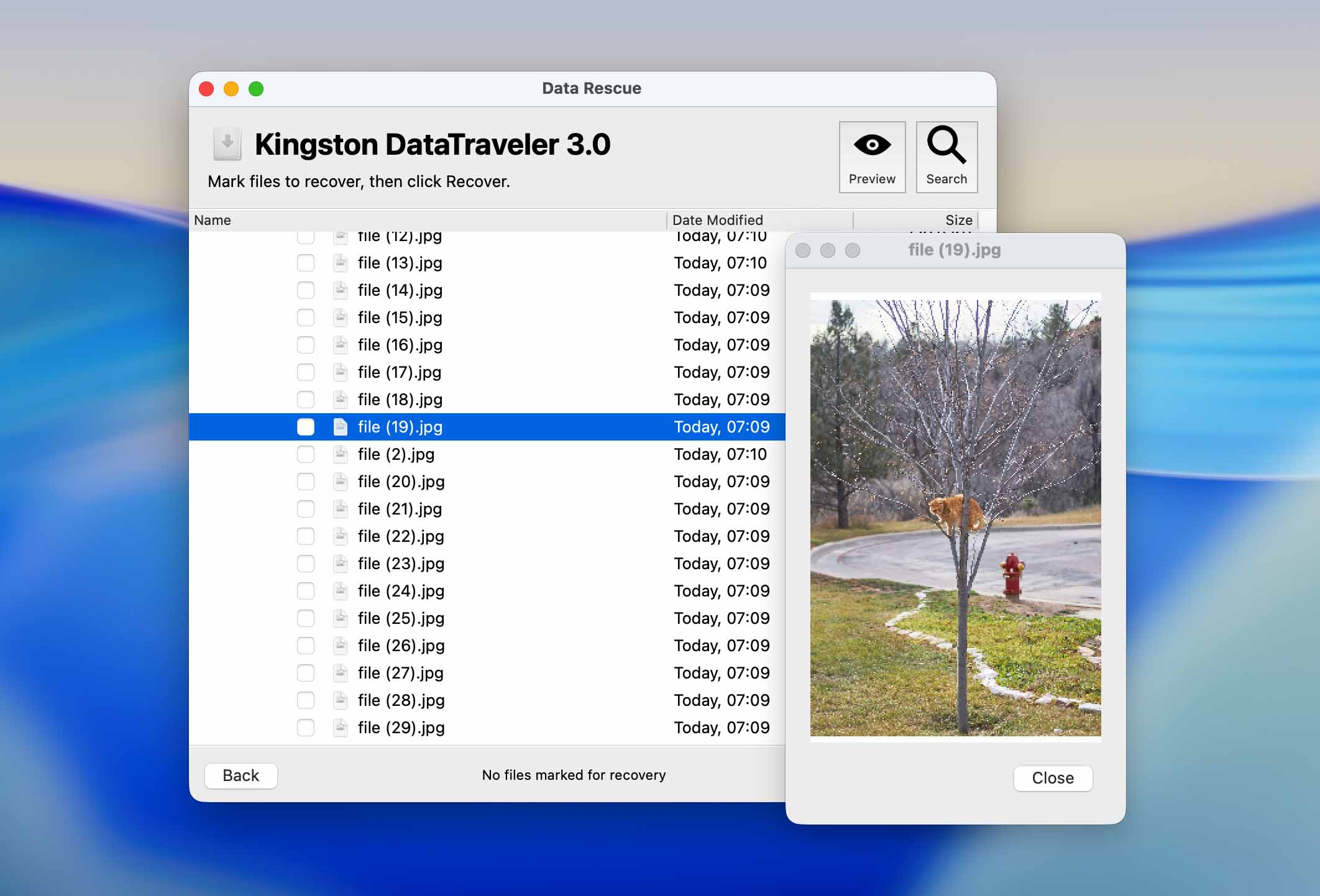The image size is (1320, 896).
Task: Click the file (29).jpg image file icon
Action: [x=340, y=728]
